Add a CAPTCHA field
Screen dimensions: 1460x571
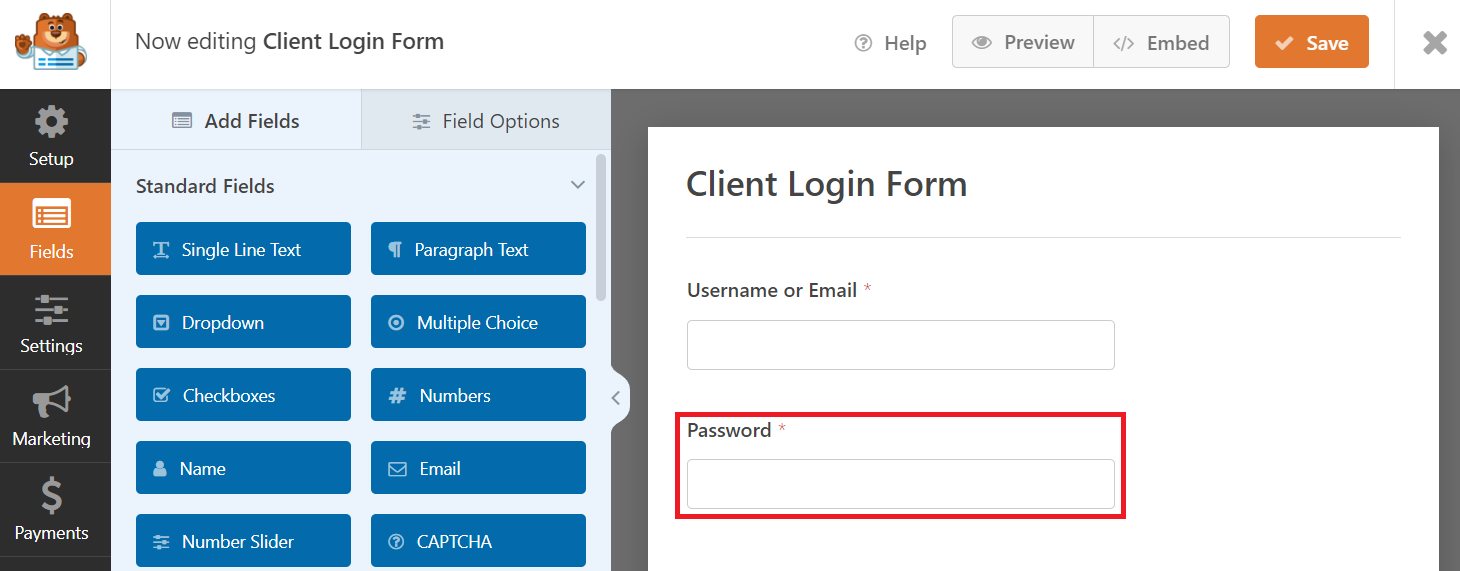click(478, 541)
